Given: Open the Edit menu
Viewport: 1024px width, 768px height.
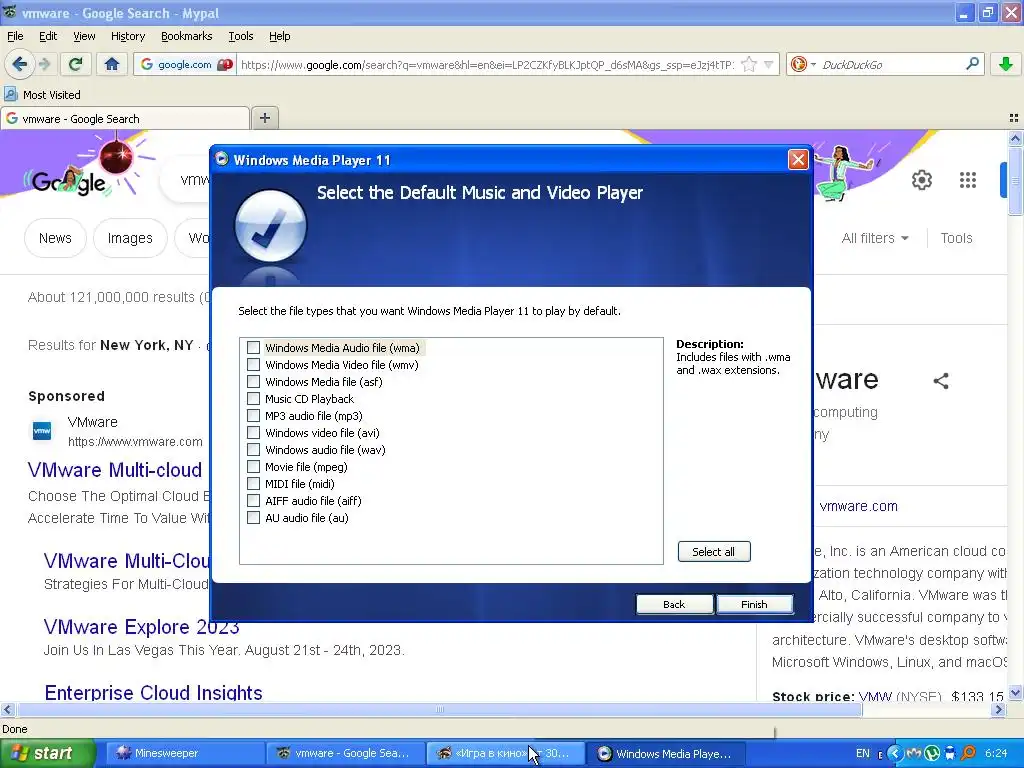Looking at the screenshot, I should 48,36.
